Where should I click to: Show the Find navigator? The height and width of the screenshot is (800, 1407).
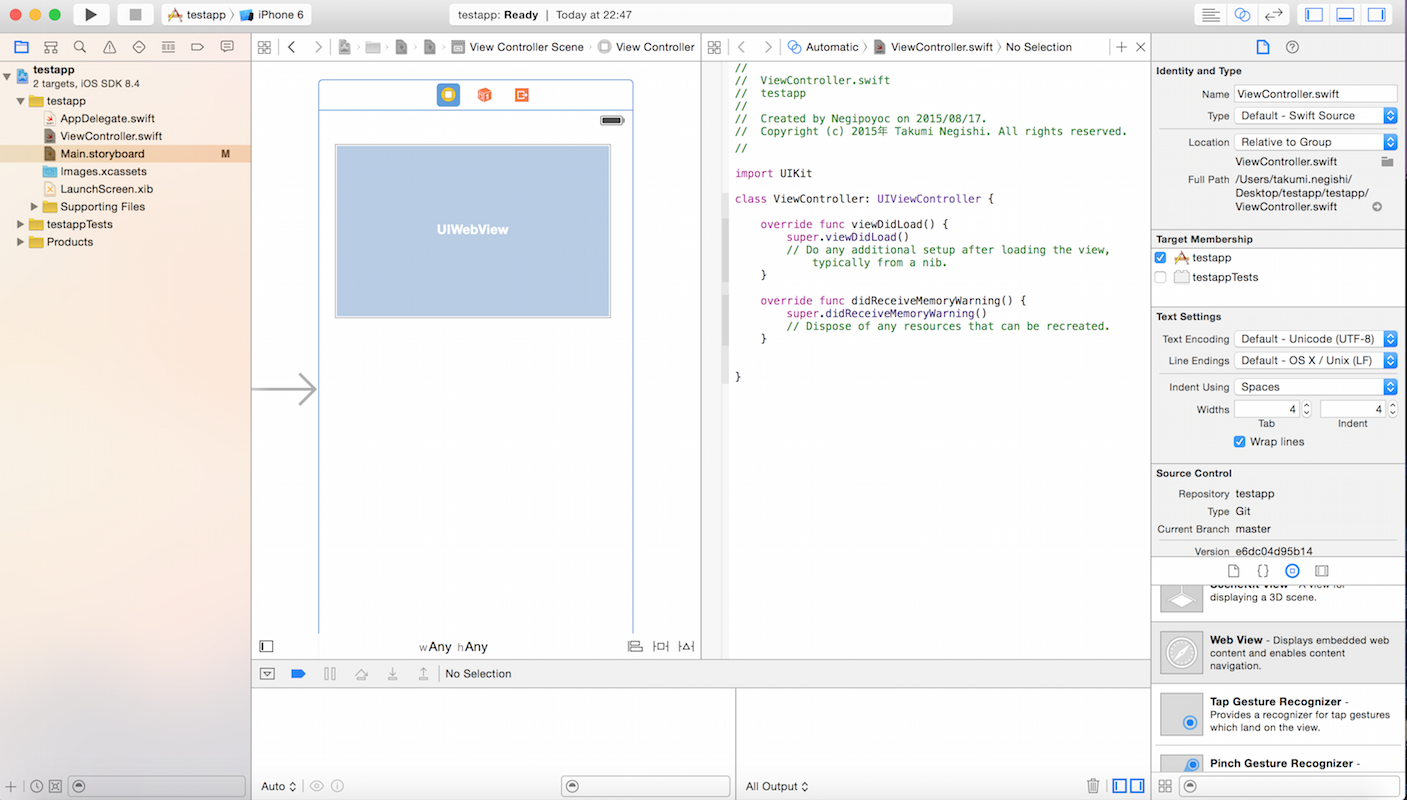coord(80,47)
